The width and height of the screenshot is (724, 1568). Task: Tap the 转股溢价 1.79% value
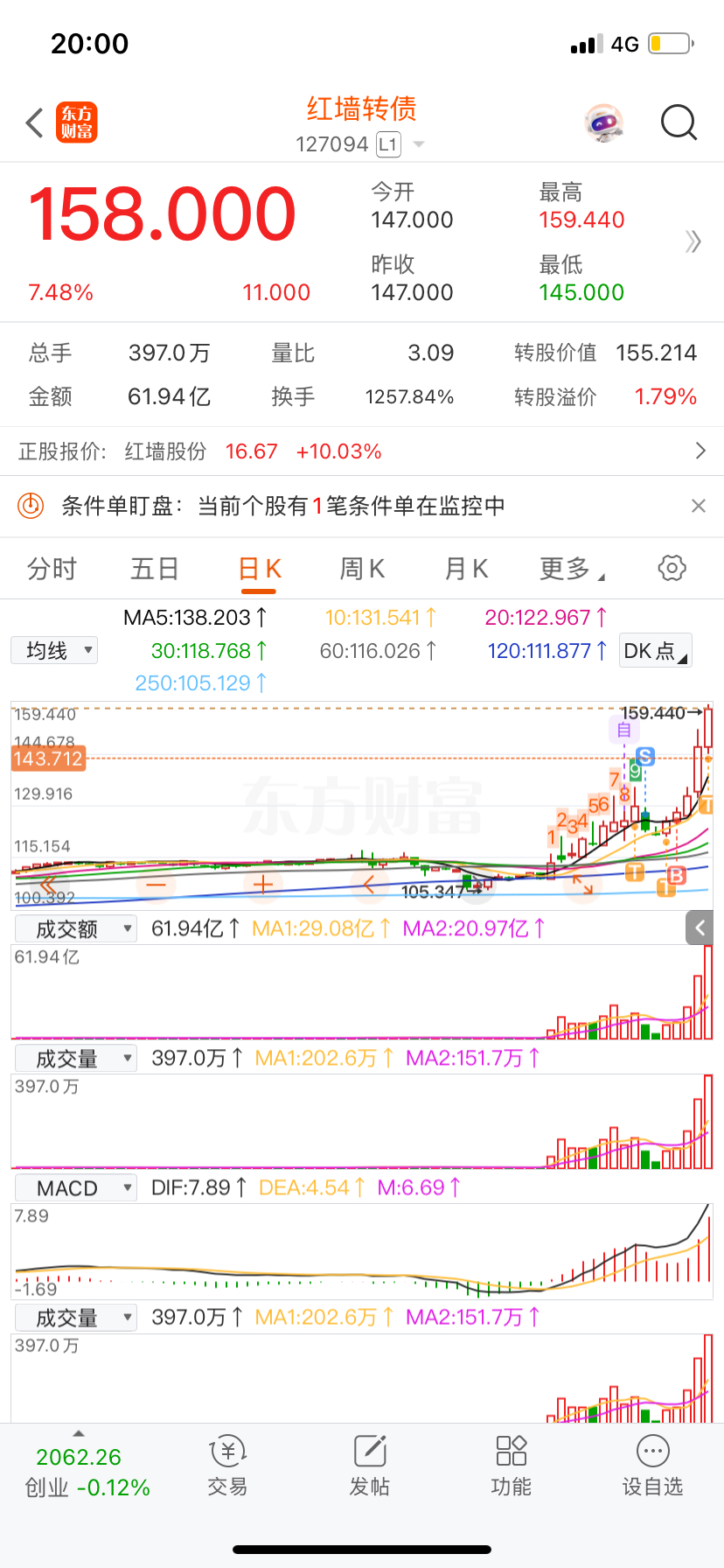tap(665, 396)
